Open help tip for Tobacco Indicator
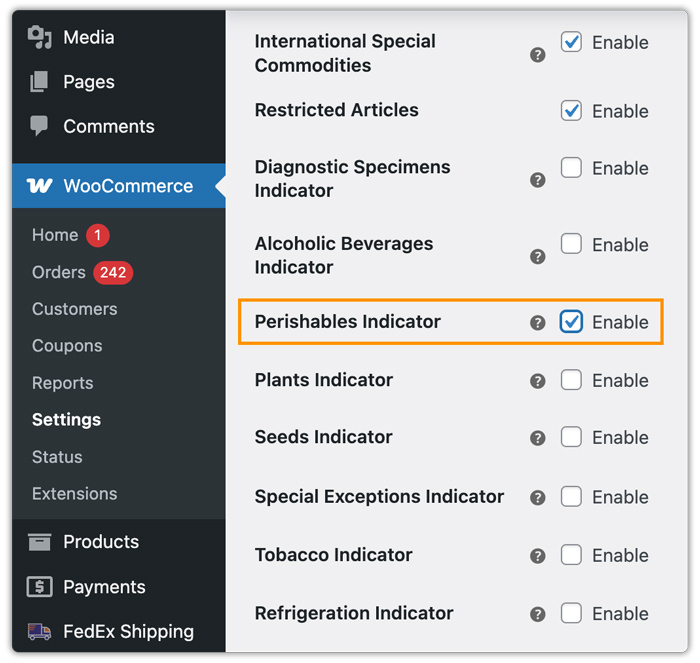The height and width of the screenshot is (663, 700). tap(538, 556)
